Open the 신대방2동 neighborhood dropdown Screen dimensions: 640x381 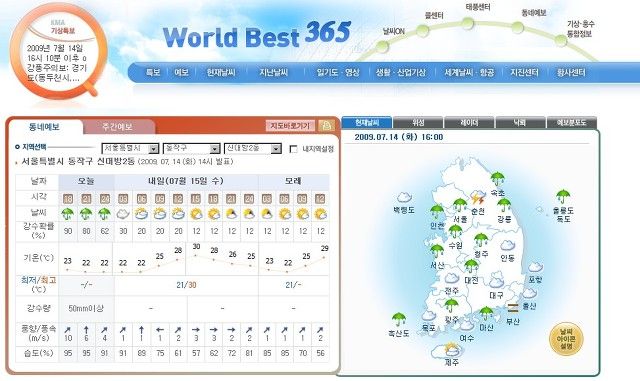tap(253, 148)
